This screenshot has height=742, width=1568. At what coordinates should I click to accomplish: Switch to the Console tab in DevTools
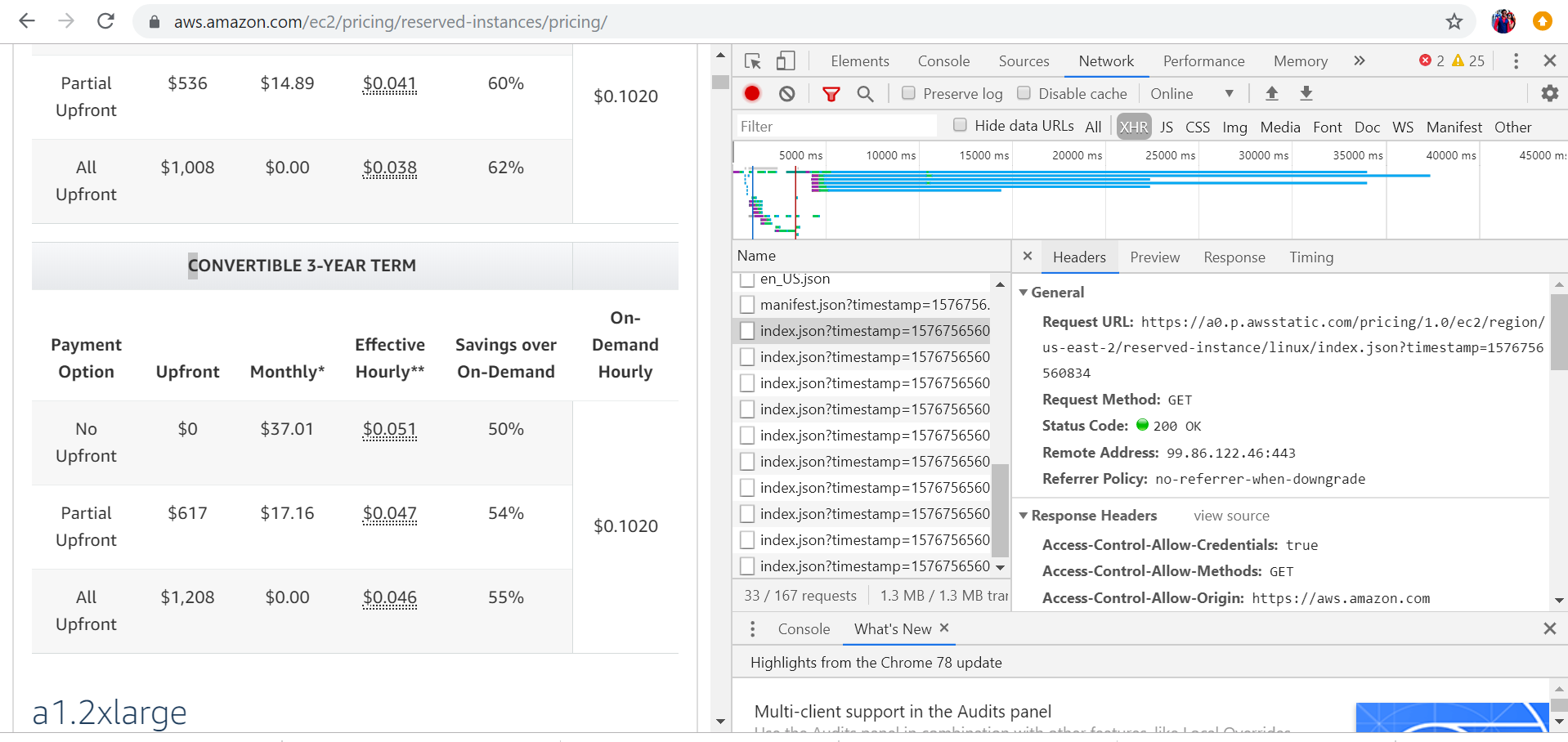pos(943,61)
